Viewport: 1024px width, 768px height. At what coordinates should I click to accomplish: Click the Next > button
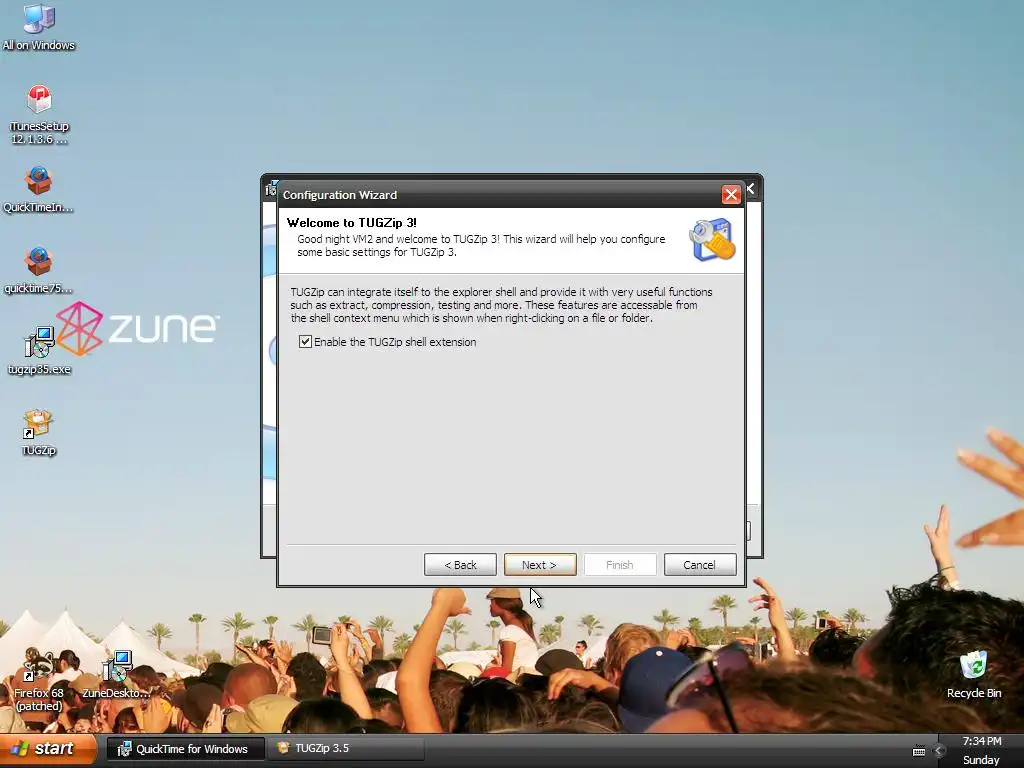540,565
